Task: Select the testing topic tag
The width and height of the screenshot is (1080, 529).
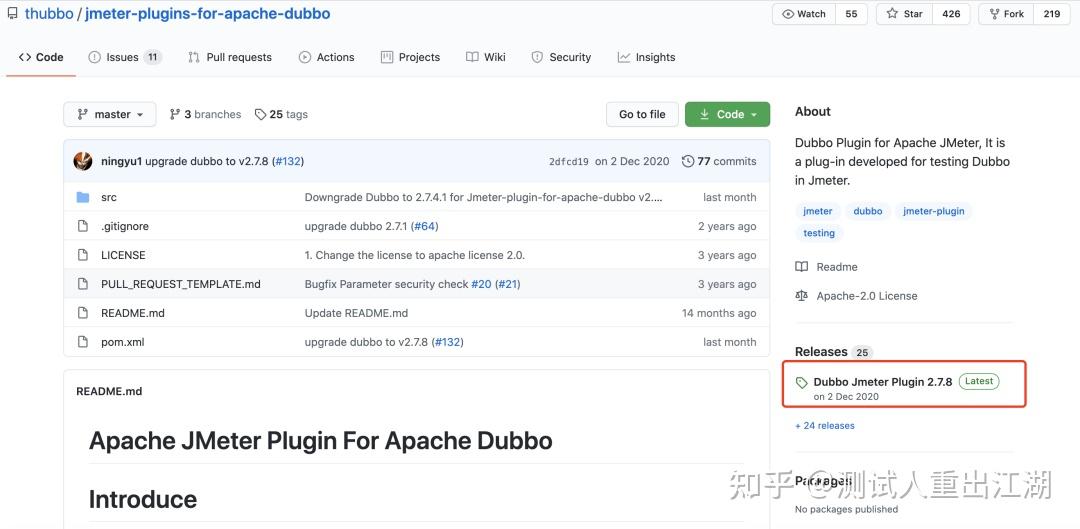Action: point(819,233)
